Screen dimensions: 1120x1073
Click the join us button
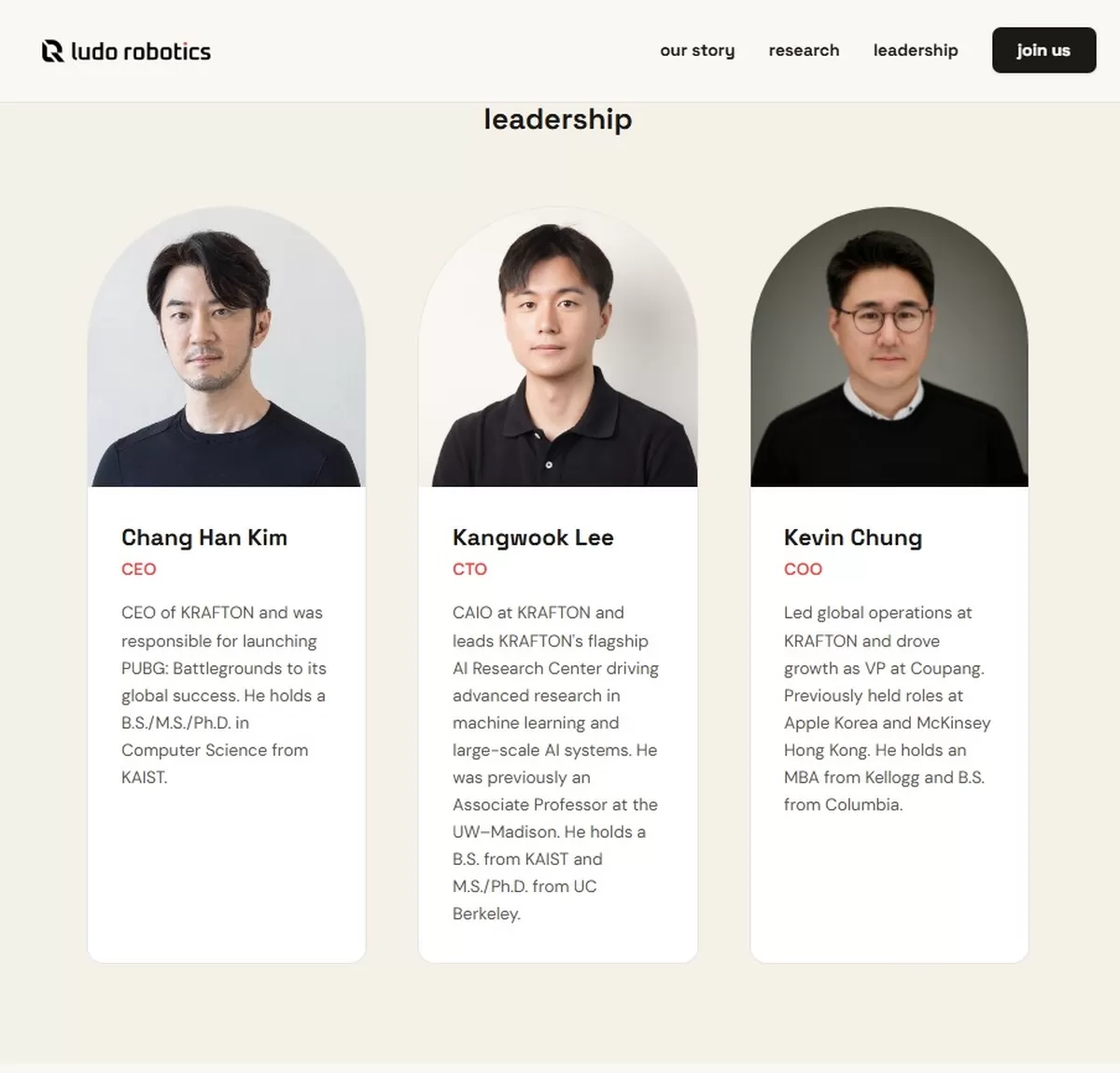pyautogui.click(x=1043, y=50)
